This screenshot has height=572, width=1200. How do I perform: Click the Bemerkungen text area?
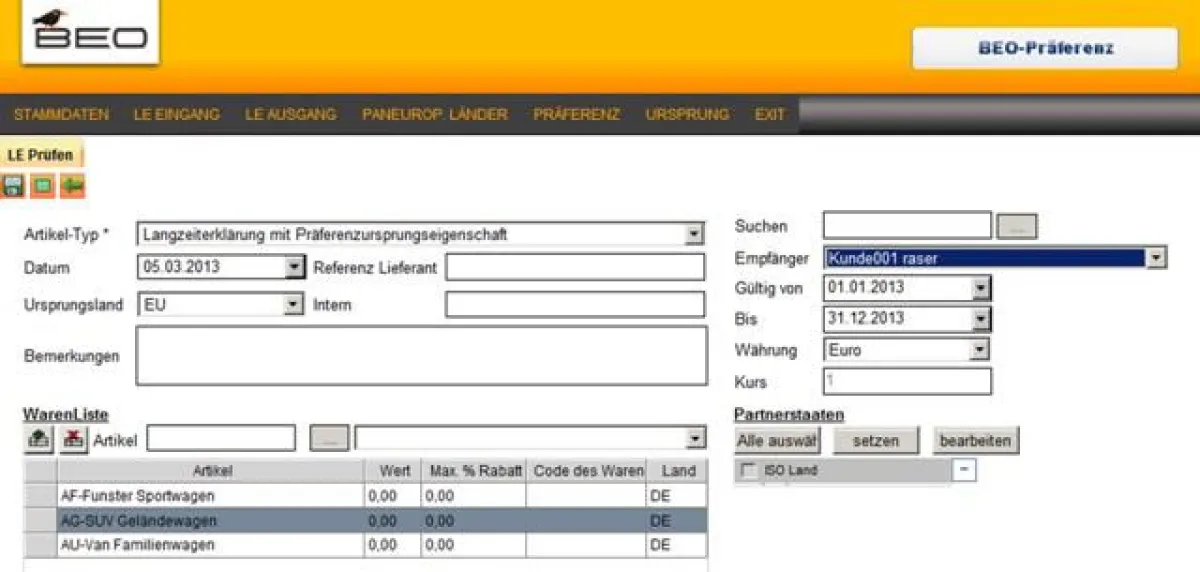pyautogui.click(x=422, y=356)
